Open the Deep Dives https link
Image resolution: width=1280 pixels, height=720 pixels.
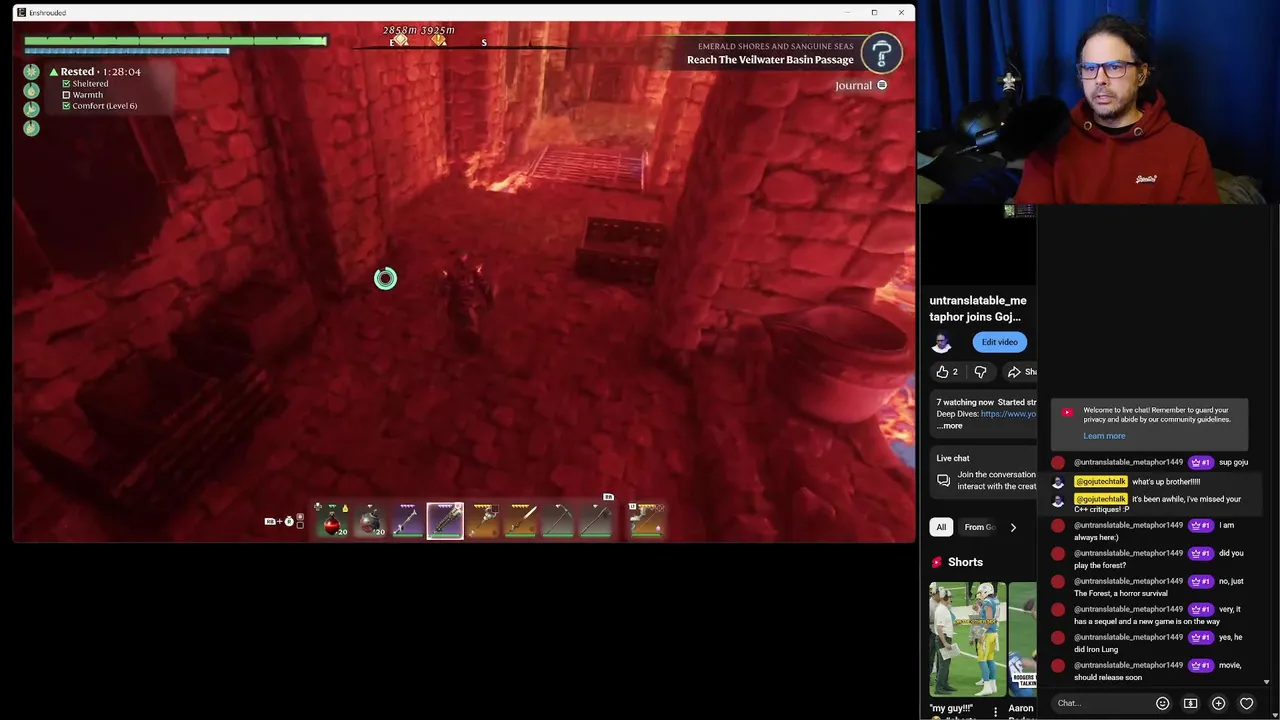(x=1008, y=414)
